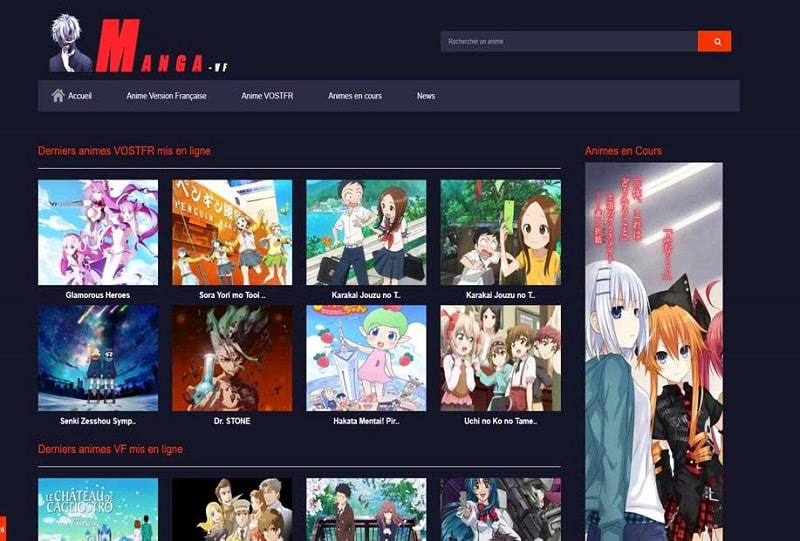Open the VF thumbnail with group on black background
This screenshot has height=541, width=800.
click(232, 509)
